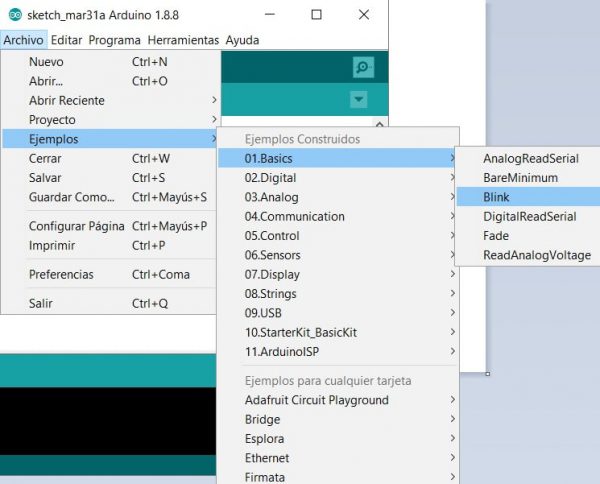Expand the 02.Digital examples submenu
The image size is (600, 484).
338,178
